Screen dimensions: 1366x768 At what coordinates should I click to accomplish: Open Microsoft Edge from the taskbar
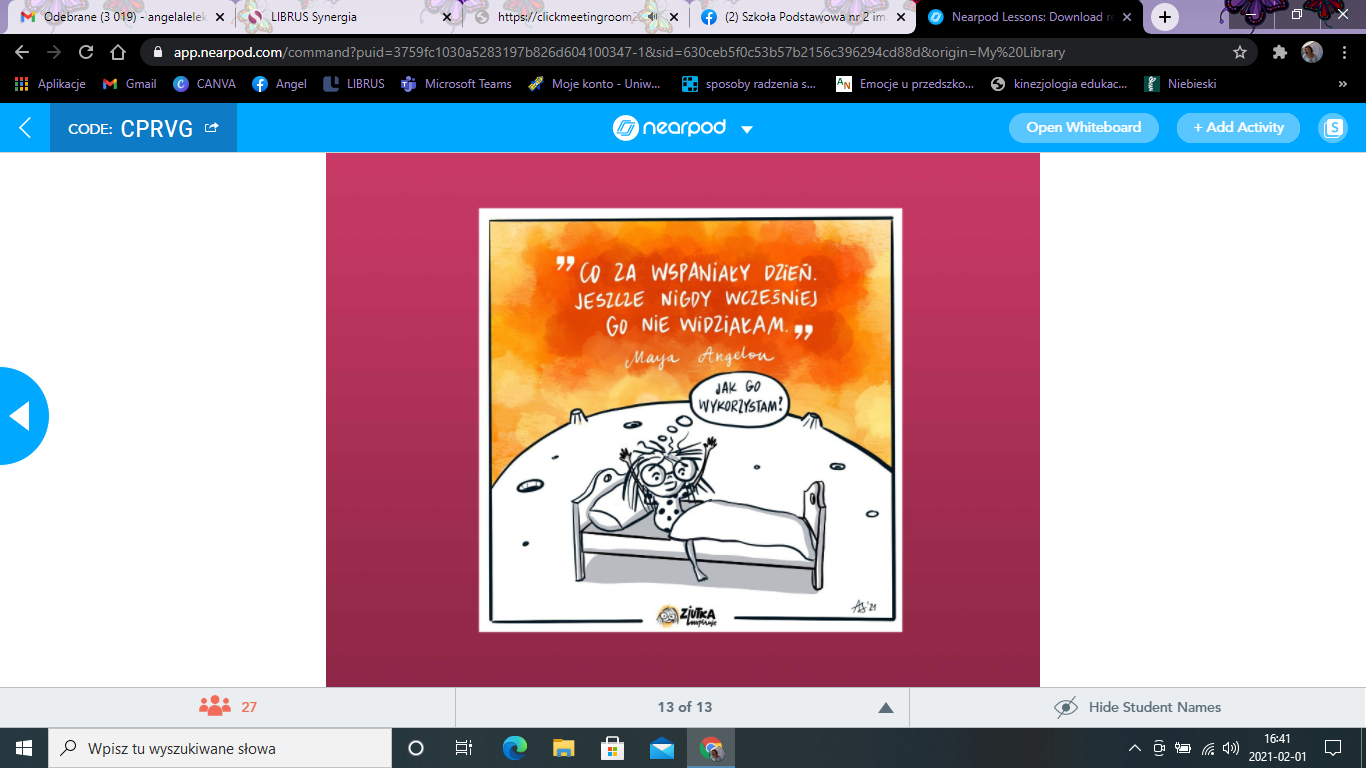(x=514, y=748)
